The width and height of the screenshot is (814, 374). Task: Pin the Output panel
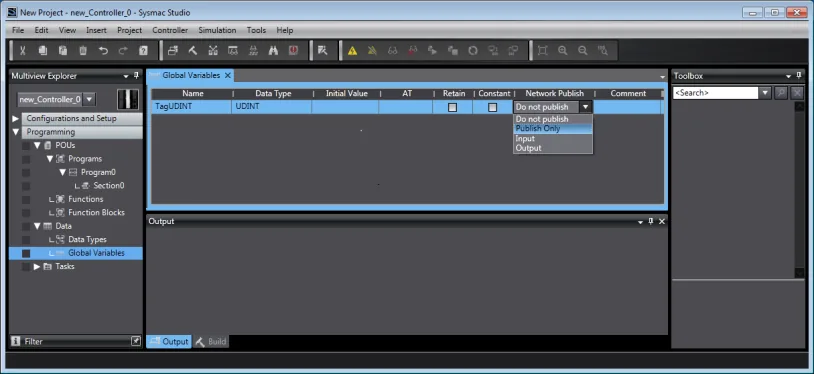coord(651,221)
